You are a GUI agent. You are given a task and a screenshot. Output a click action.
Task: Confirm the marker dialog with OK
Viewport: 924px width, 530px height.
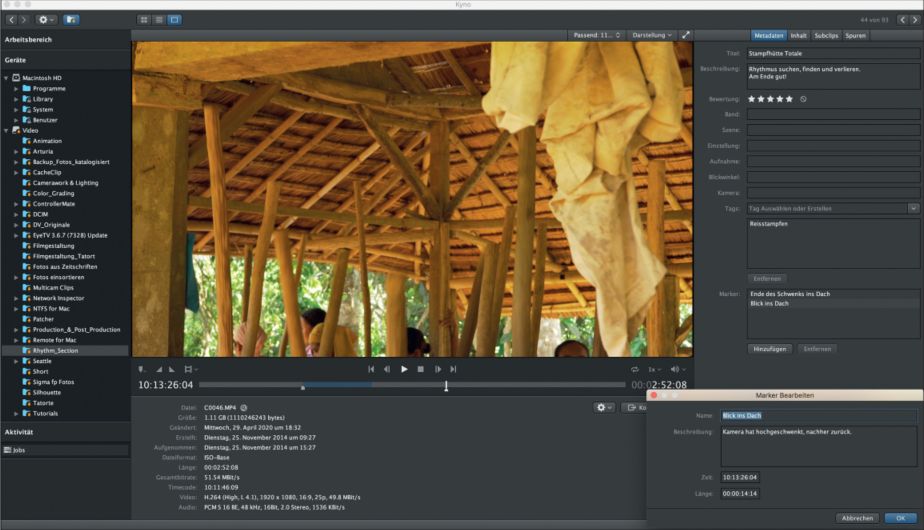pos(900,518)
